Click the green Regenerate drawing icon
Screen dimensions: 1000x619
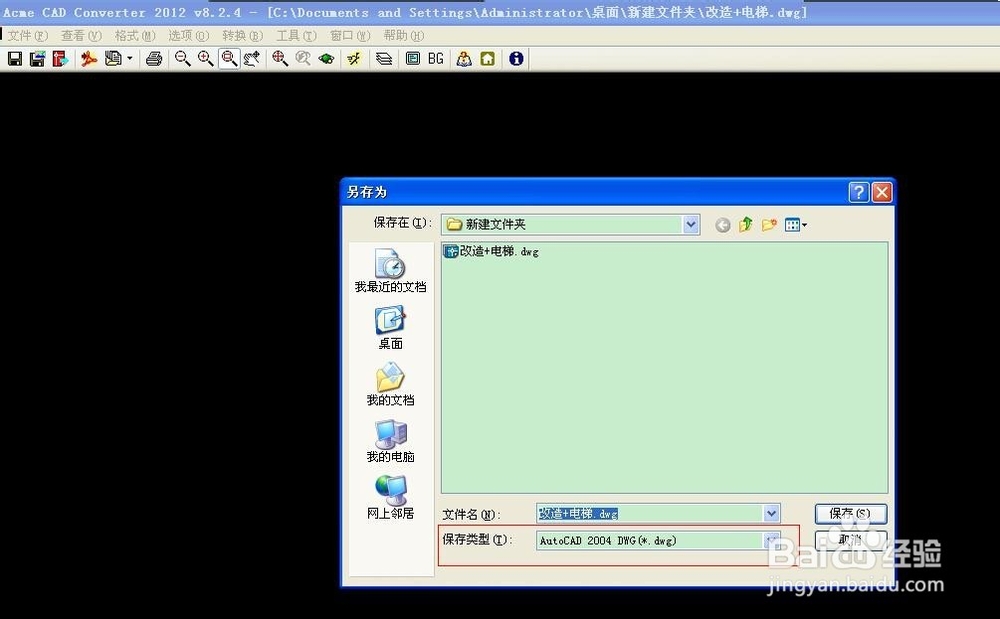(x=327, y=59)
